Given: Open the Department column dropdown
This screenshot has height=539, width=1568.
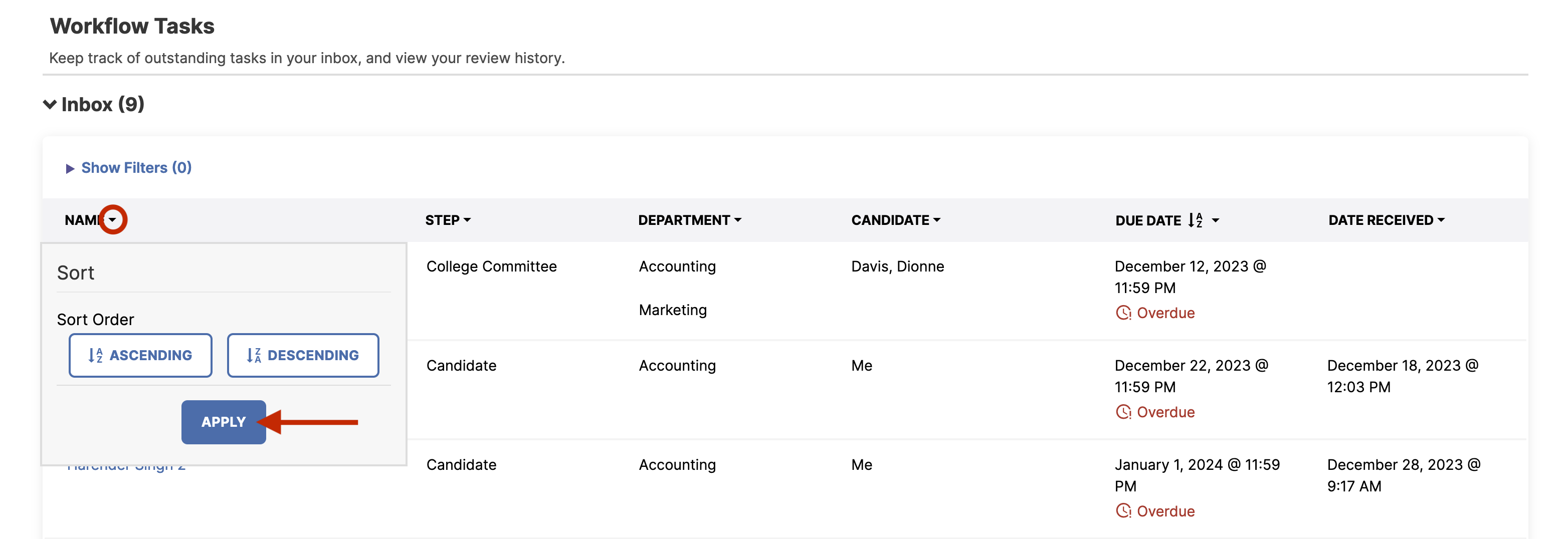Looking at the screenshot, I should coord(690,220).
